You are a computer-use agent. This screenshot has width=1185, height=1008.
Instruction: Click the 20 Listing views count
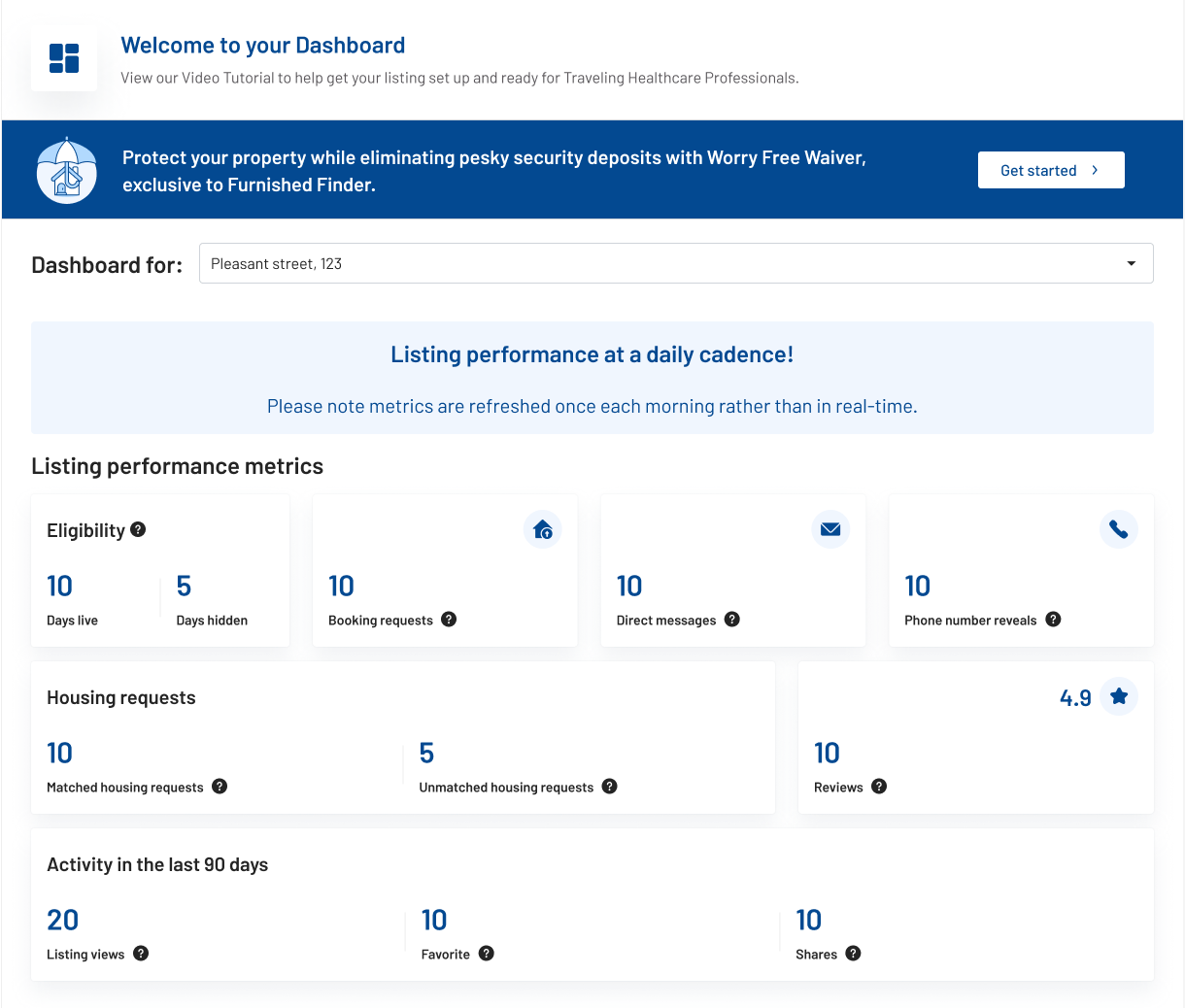click(x=63, y=920)
